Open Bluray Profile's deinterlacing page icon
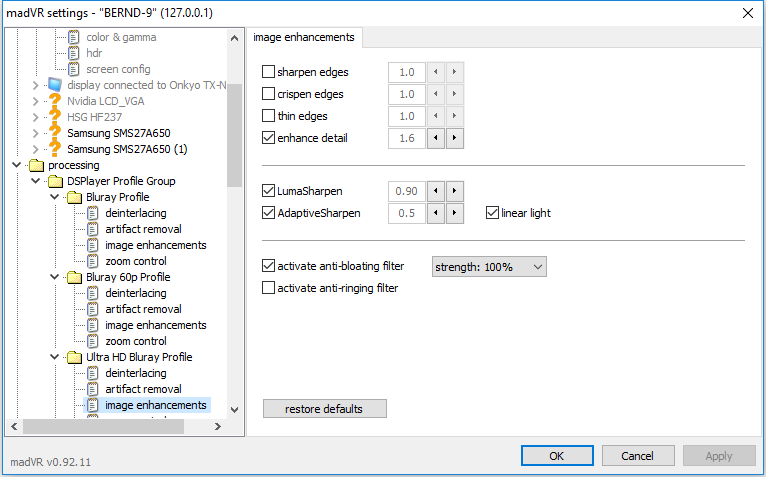This screenshot has height=477, width=766. click(92, 213)
